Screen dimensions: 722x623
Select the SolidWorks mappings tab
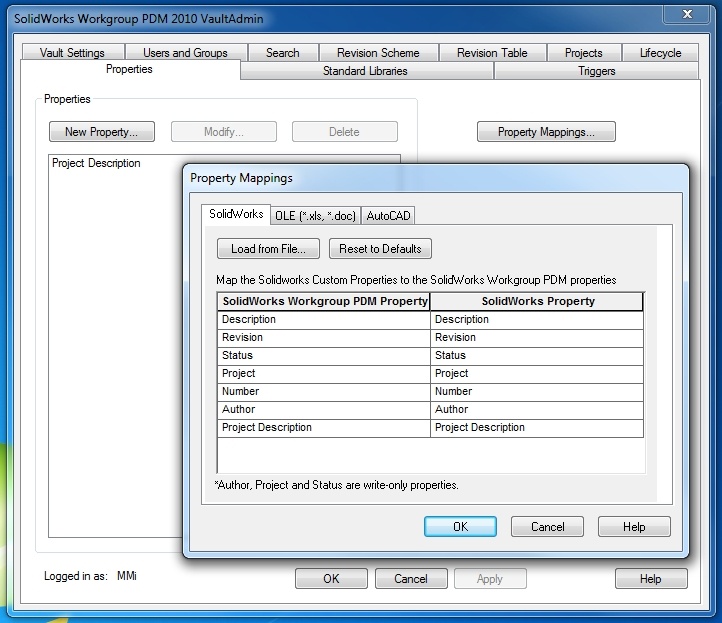[236, 214]
